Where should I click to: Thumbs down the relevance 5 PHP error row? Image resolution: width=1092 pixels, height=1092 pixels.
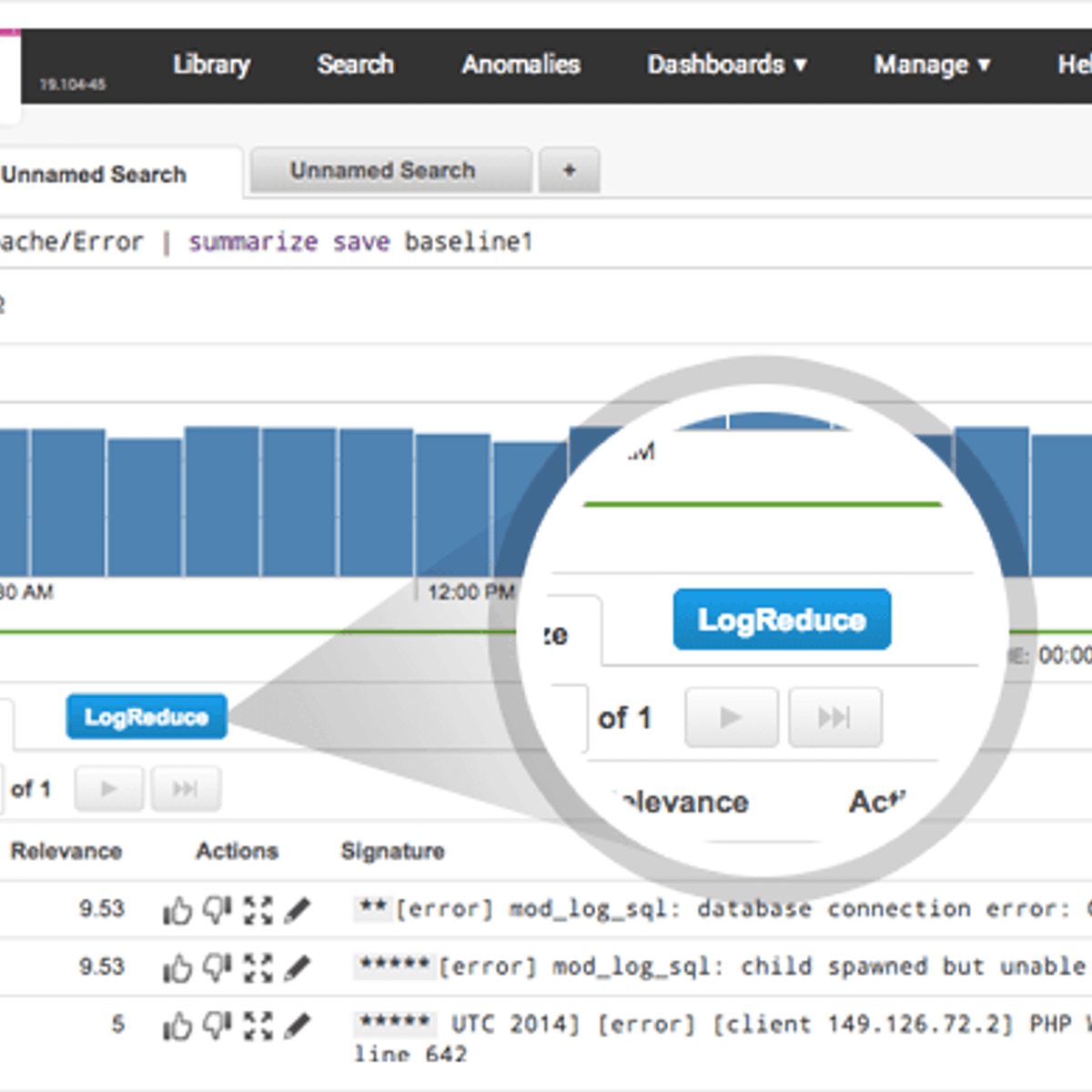(x=217, y=1026)
